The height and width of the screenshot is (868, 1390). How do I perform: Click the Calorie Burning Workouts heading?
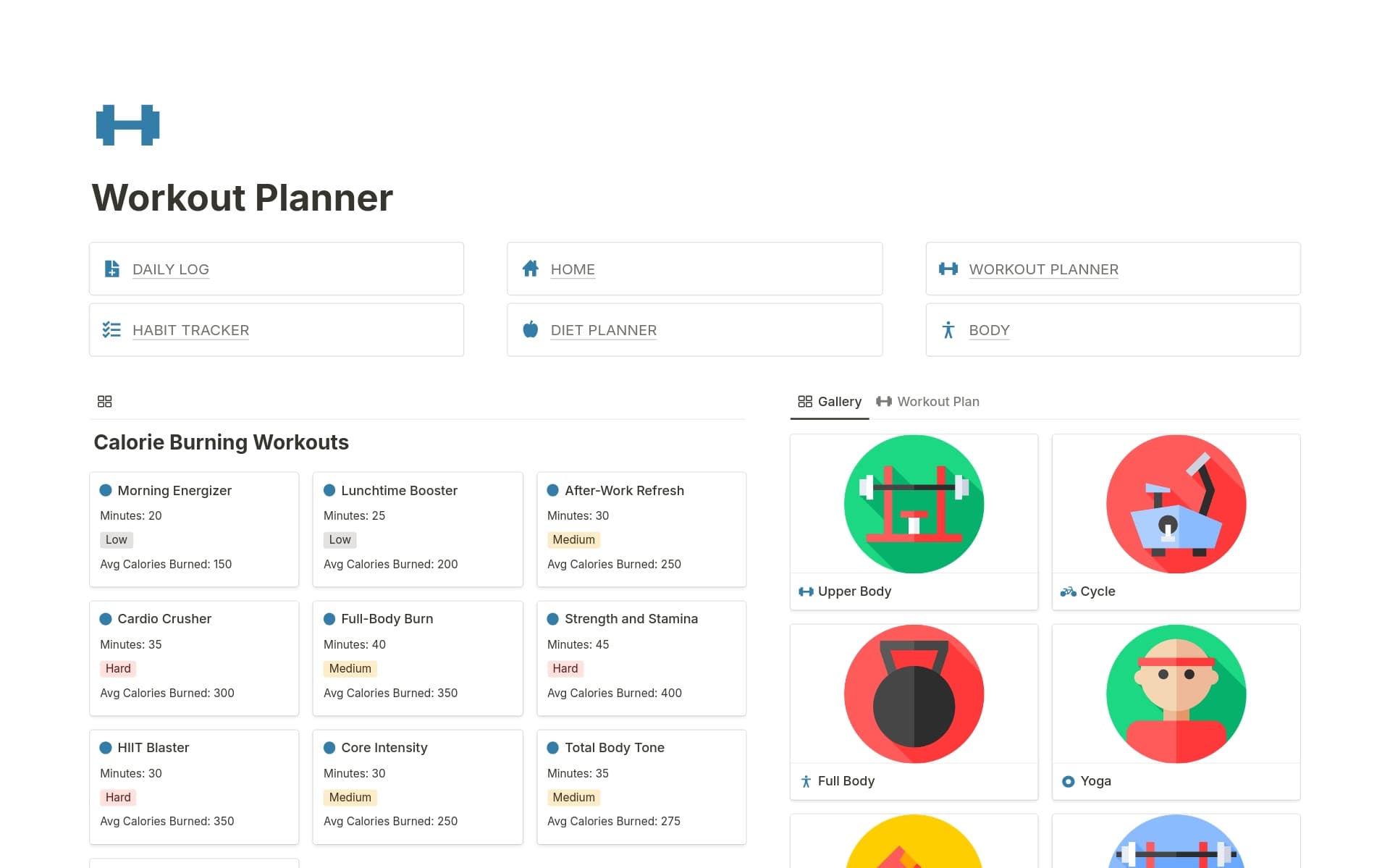tap(222, 442)
